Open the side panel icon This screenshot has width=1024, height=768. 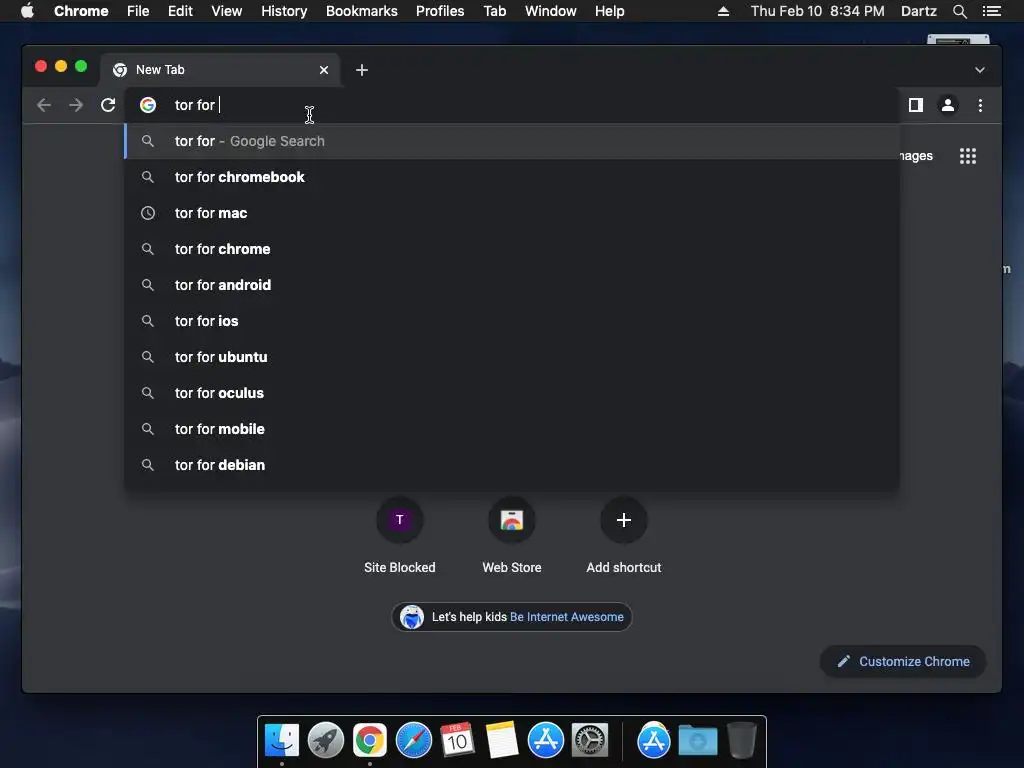click(916, 105)
